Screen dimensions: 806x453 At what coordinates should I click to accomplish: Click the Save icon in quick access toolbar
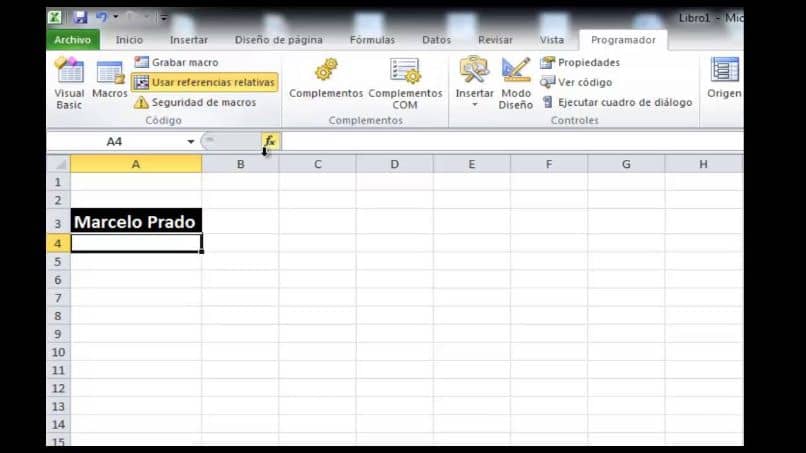pyautogui.click(x=80, y=17)
